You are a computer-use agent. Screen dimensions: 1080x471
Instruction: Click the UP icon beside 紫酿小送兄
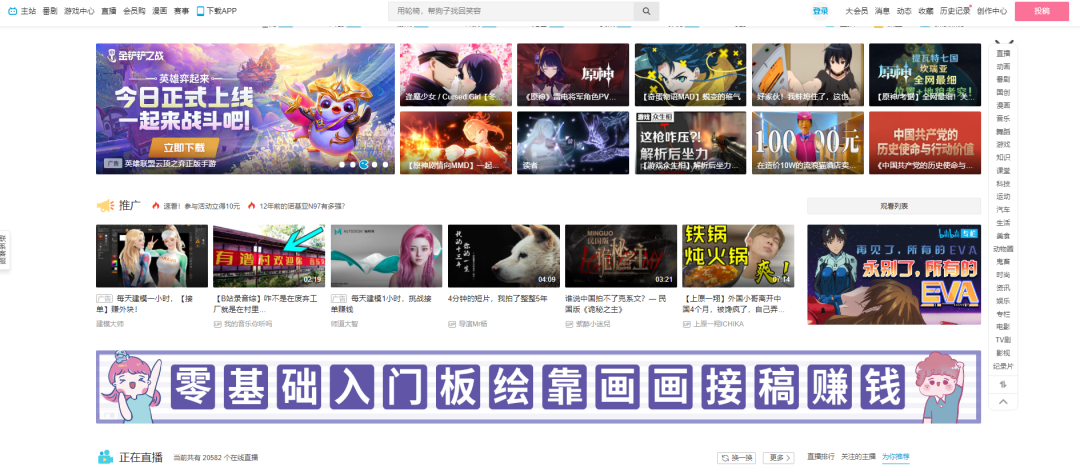[x=569, y=324]
